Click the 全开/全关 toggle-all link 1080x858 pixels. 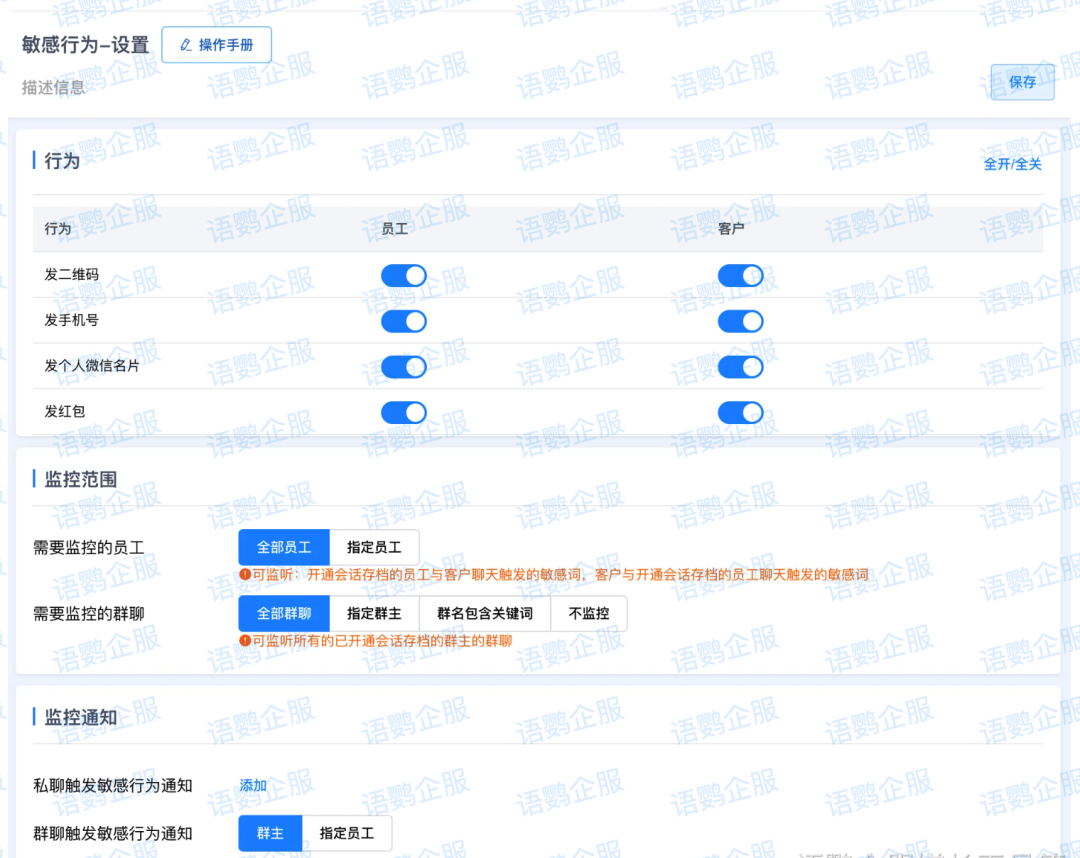click(x=1012, y=164)
